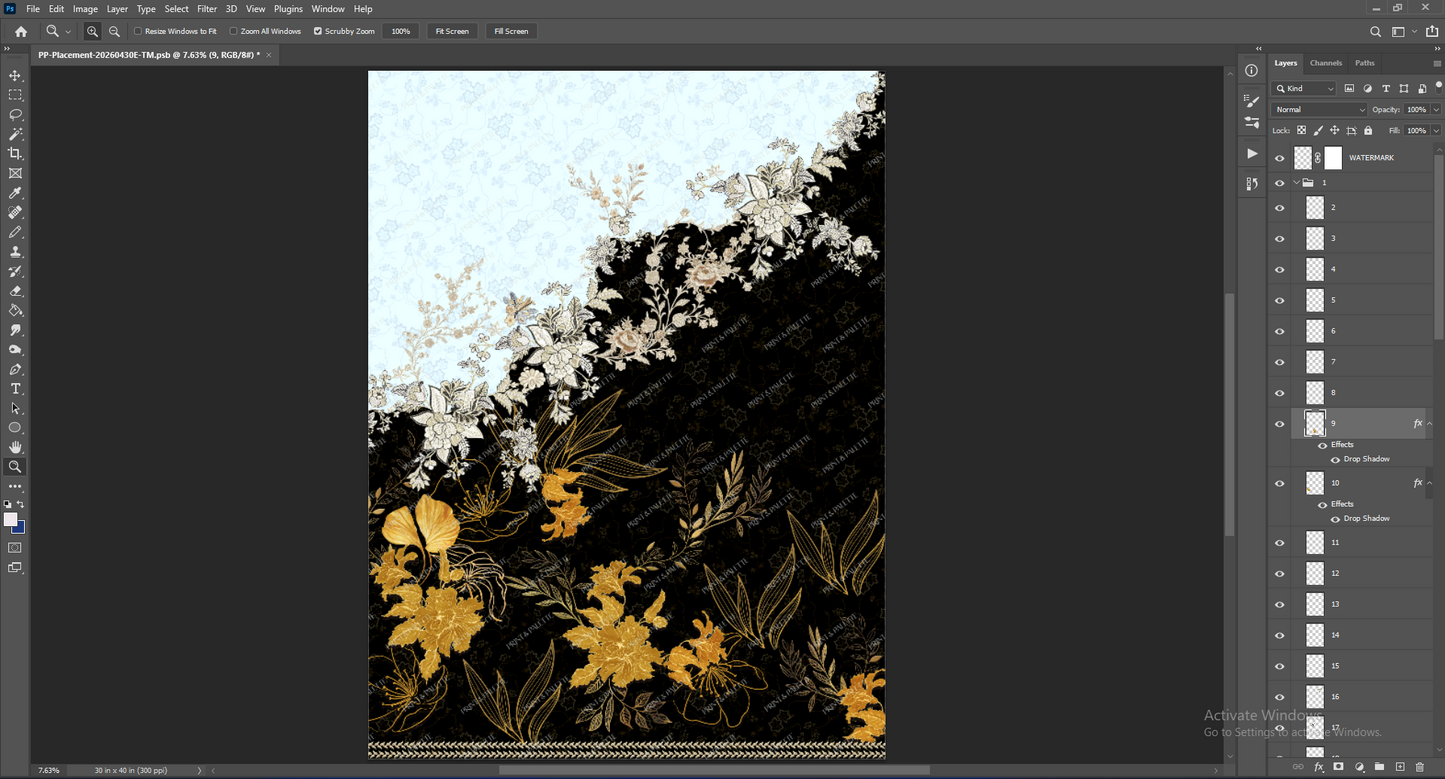Image resolution: width=1445 pixels, height=779 pixels.
Task: Open the background color picker
Action: click(x=20, y=528)
